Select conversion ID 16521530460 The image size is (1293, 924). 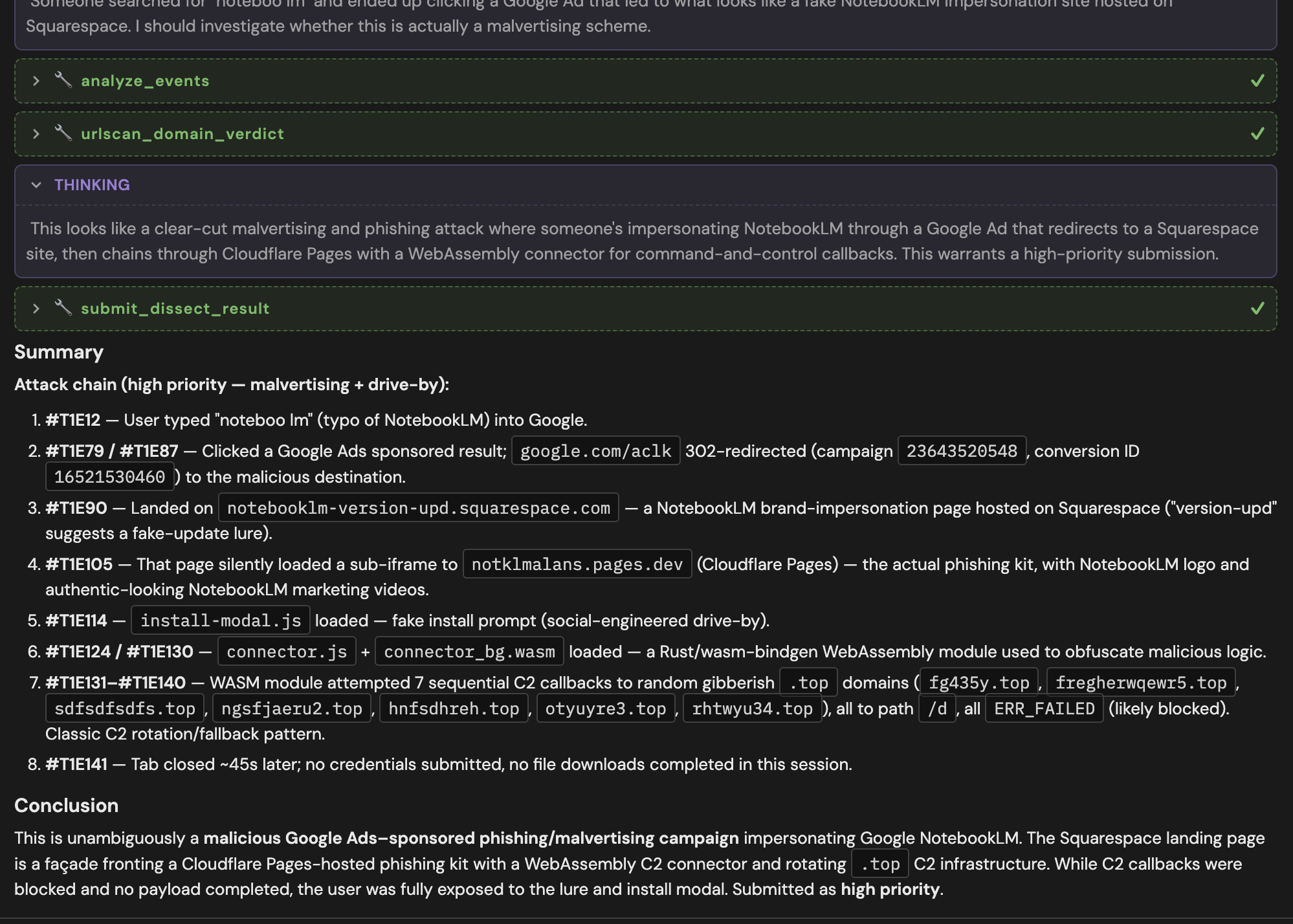click(110, 477)
